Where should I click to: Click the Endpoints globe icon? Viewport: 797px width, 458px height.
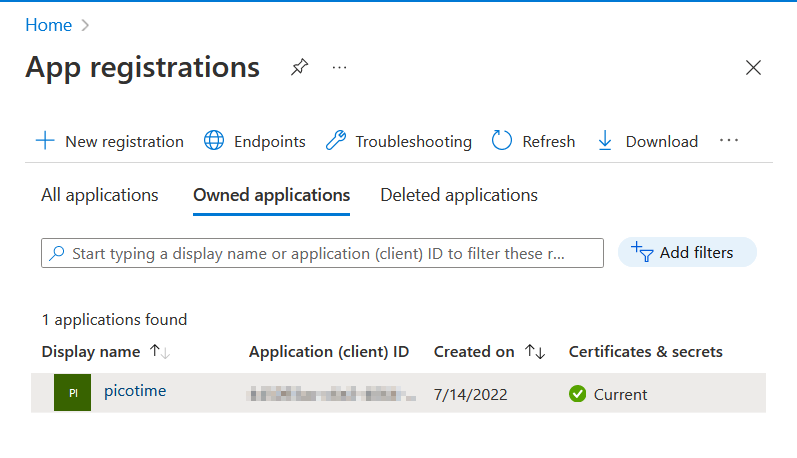(x=214, y=141)
